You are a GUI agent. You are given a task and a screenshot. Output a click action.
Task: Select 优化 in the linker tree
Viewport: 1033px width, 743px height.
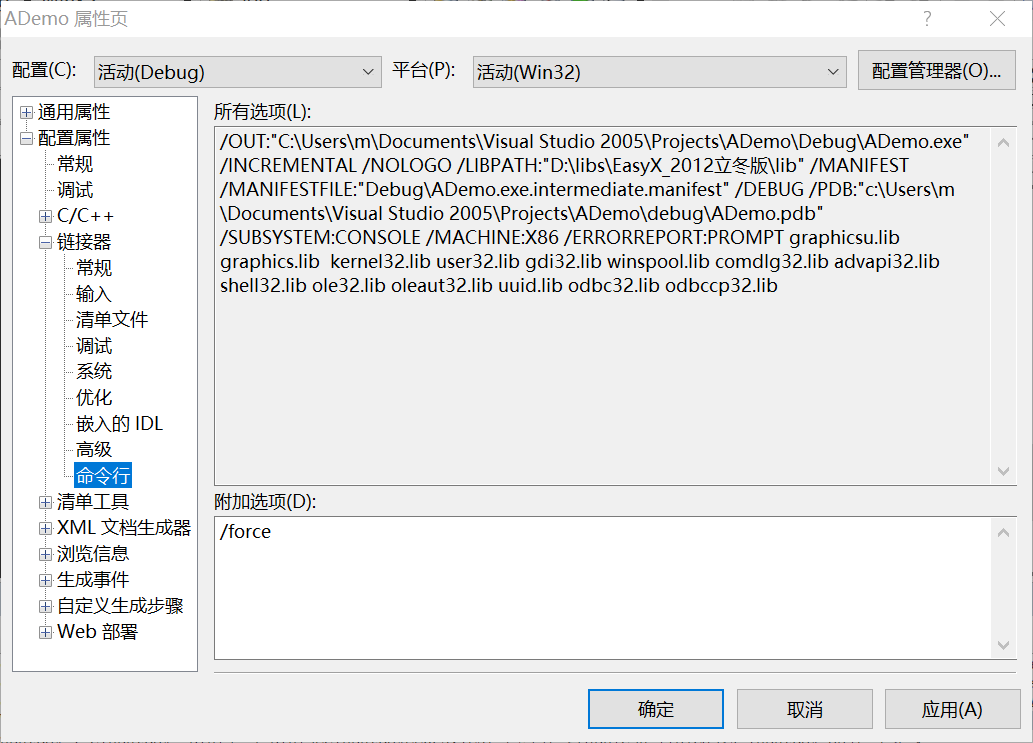coord(94,398)
